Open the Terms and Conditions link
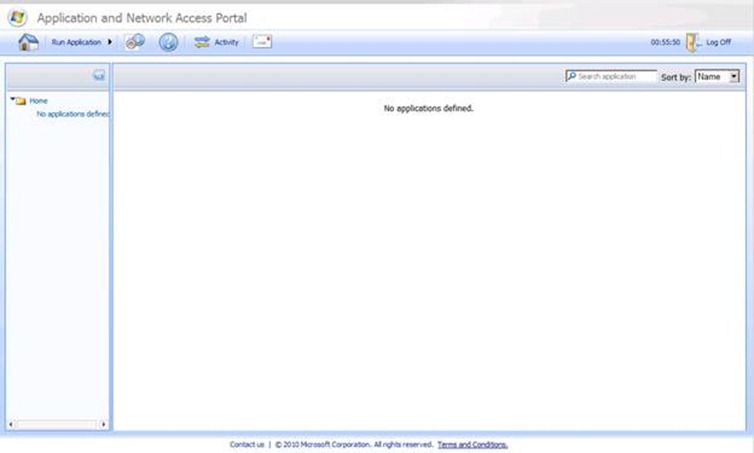This screenshot has width=754, height=453. pos(472,445)
